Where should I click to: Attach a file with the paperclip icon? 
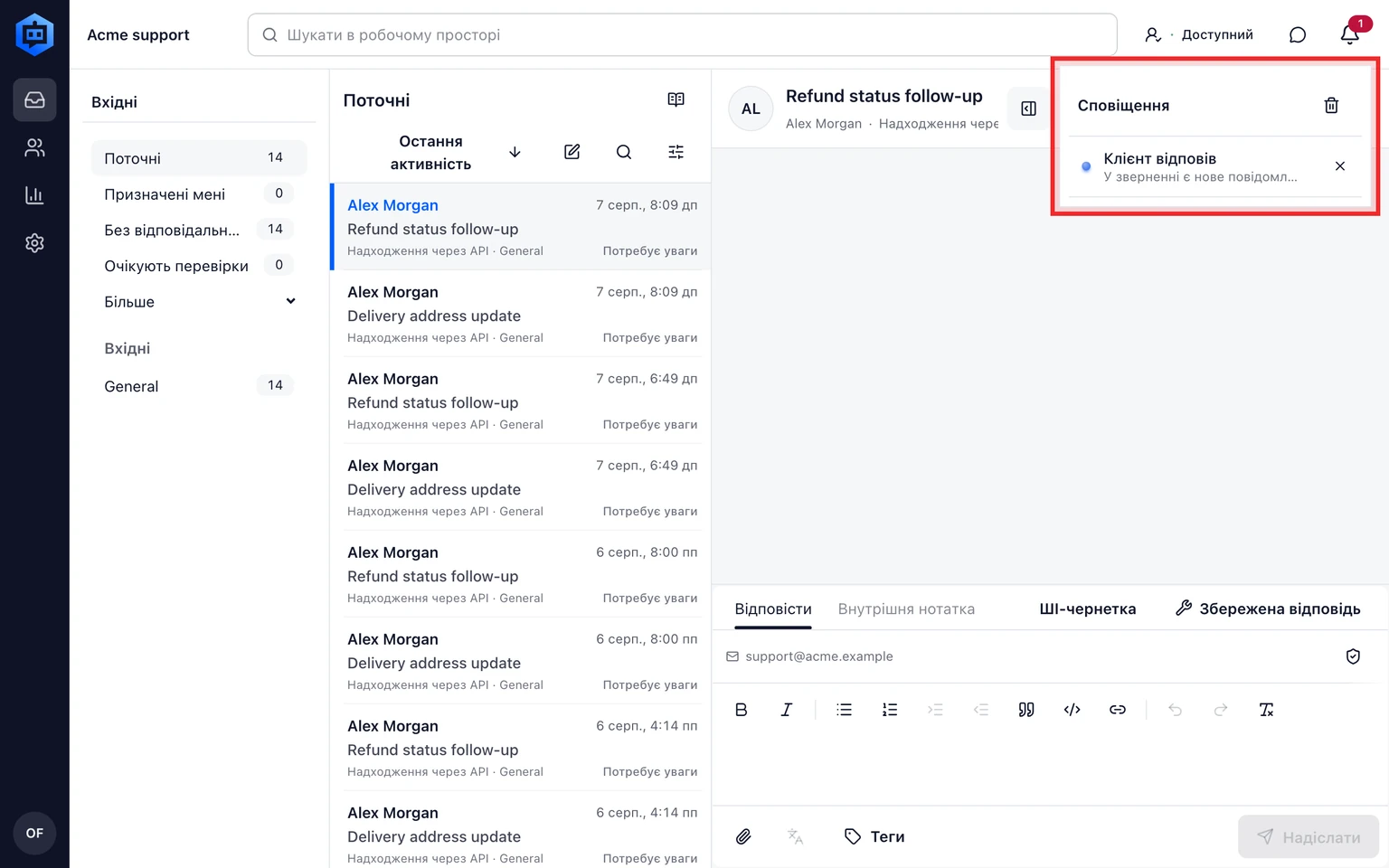[743, 836]
